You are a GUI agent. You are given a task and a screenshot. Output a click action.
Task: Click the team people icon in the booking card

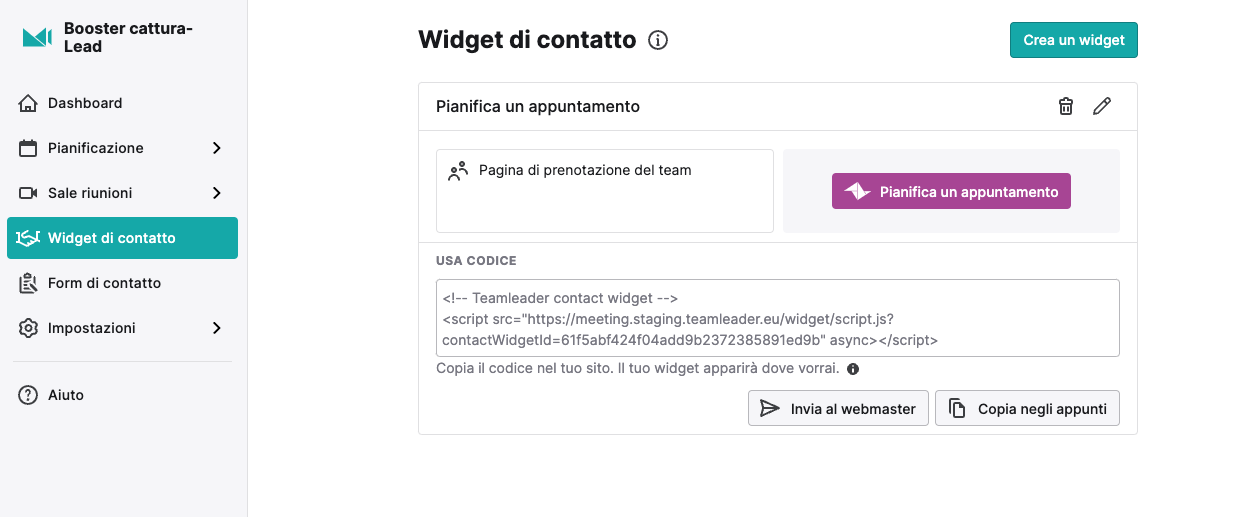[x=458, y=171]
